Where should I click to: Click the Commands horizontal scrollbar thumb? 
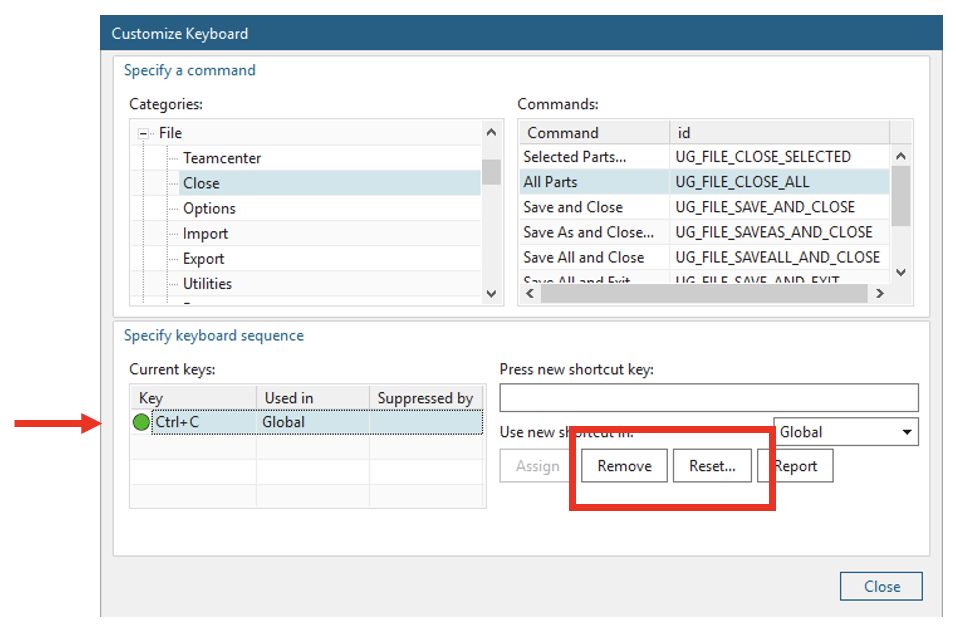[704, 294]
